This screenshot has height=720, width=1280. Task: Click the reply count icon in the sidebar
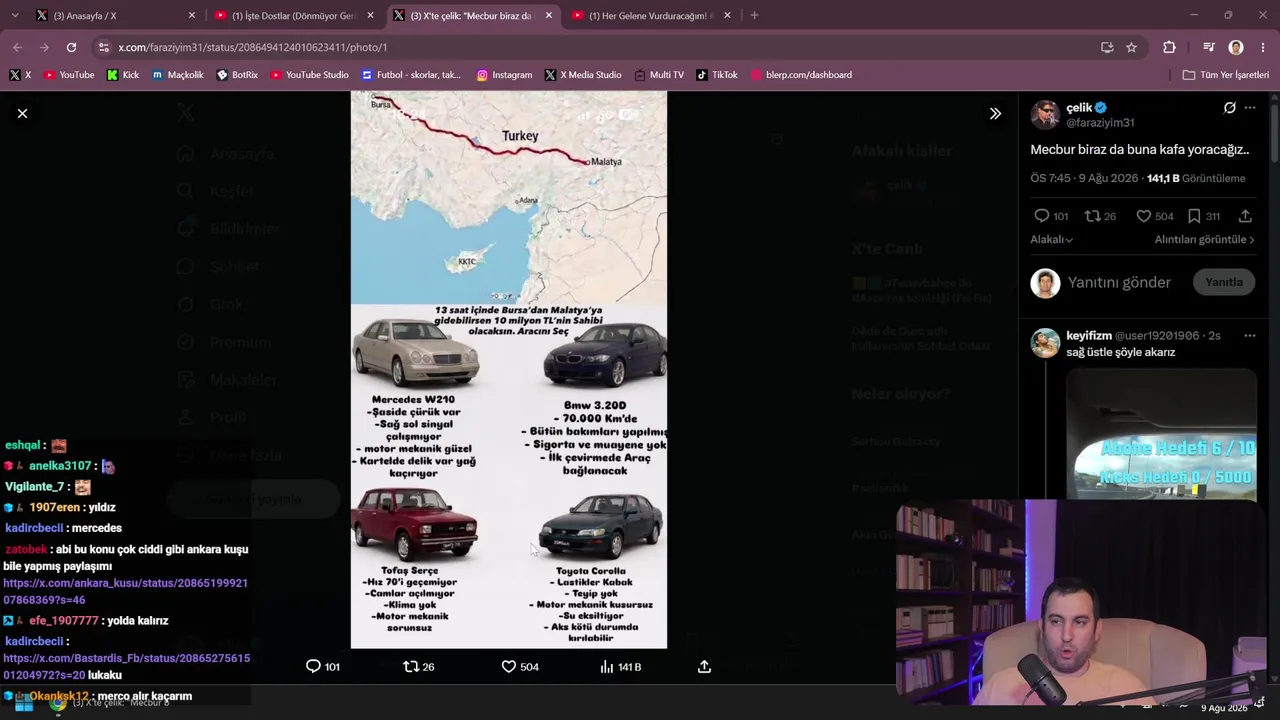1041,216
